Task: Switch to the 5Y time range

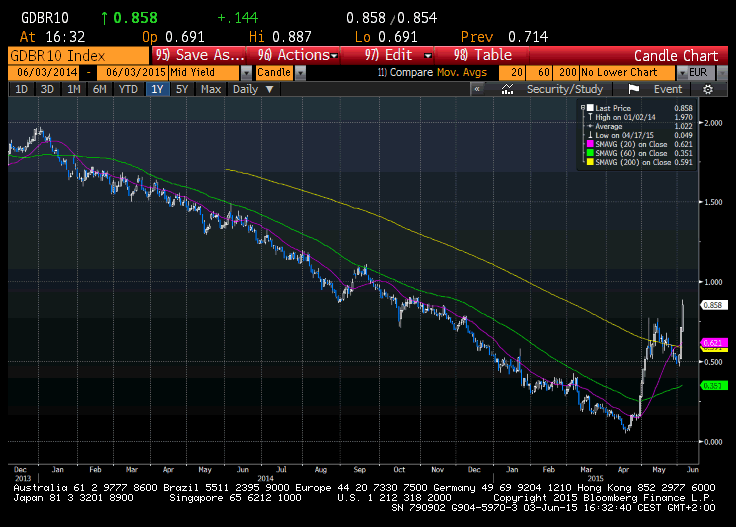Action: [181, 89]
